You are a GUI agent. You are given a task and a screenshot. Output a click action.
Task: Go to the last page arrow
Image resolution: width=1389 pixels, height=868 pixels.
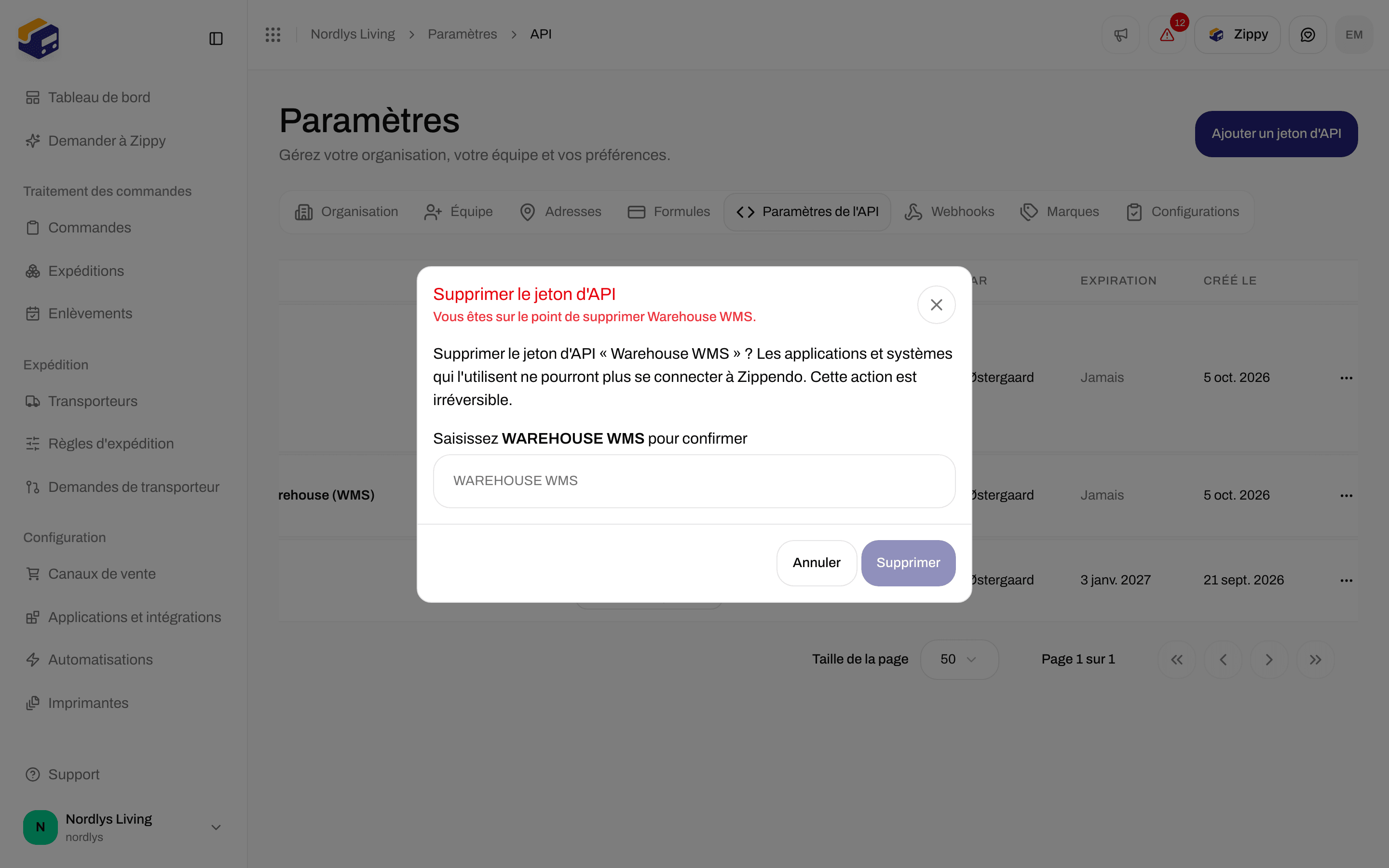pos(1316,660)
